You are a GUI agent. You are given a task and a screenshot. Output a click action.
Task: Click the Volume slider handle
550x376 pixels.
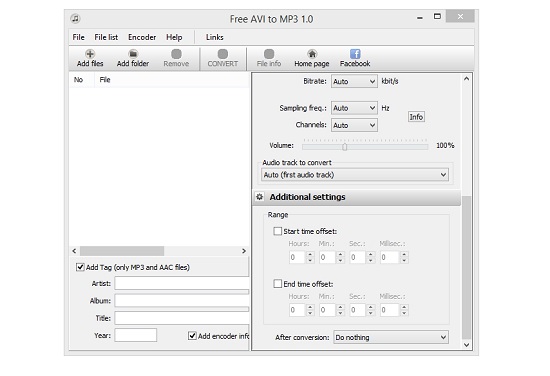[345, 147]
